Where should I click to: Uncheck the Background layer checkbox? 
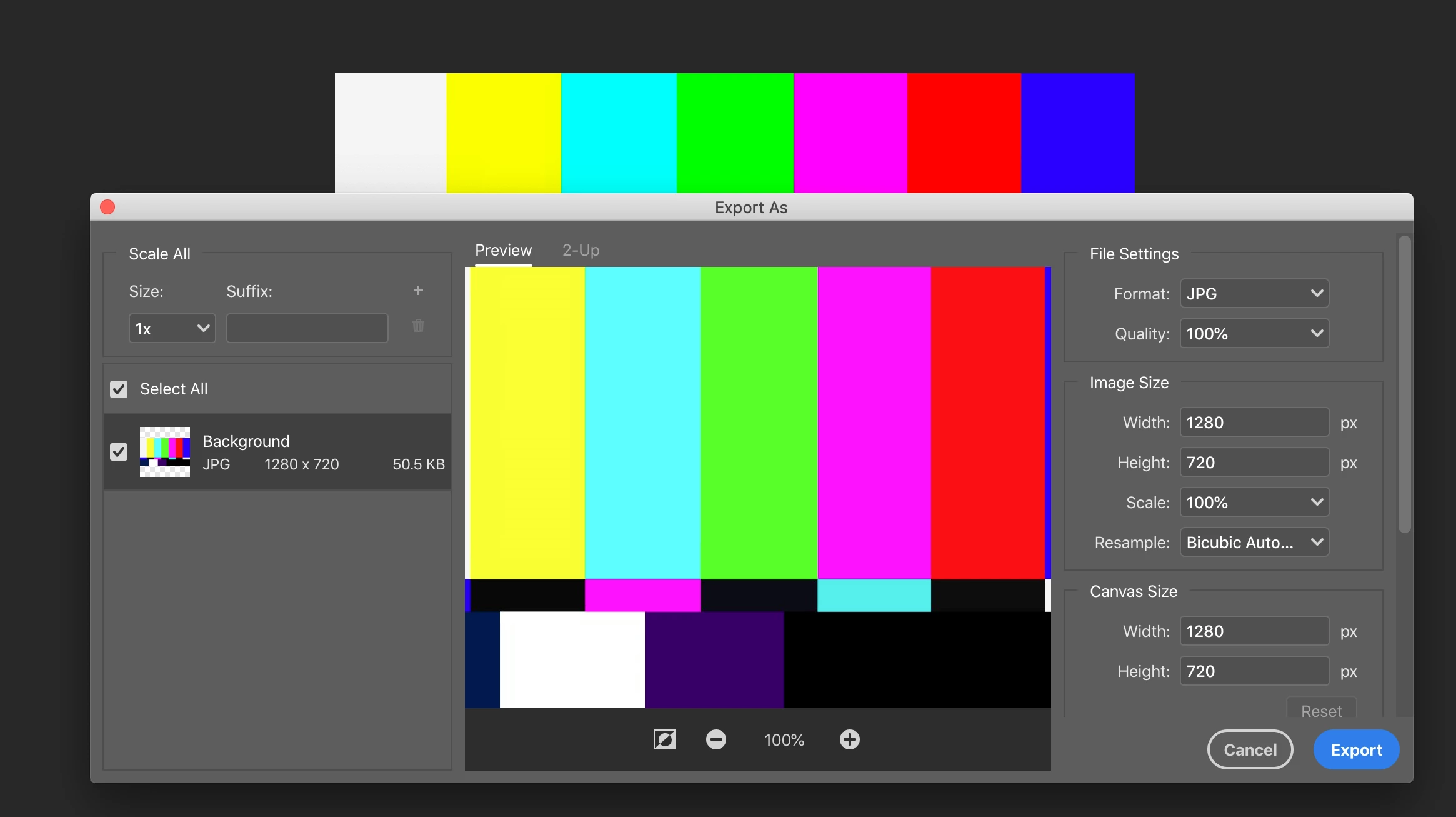tap(119, 452)
